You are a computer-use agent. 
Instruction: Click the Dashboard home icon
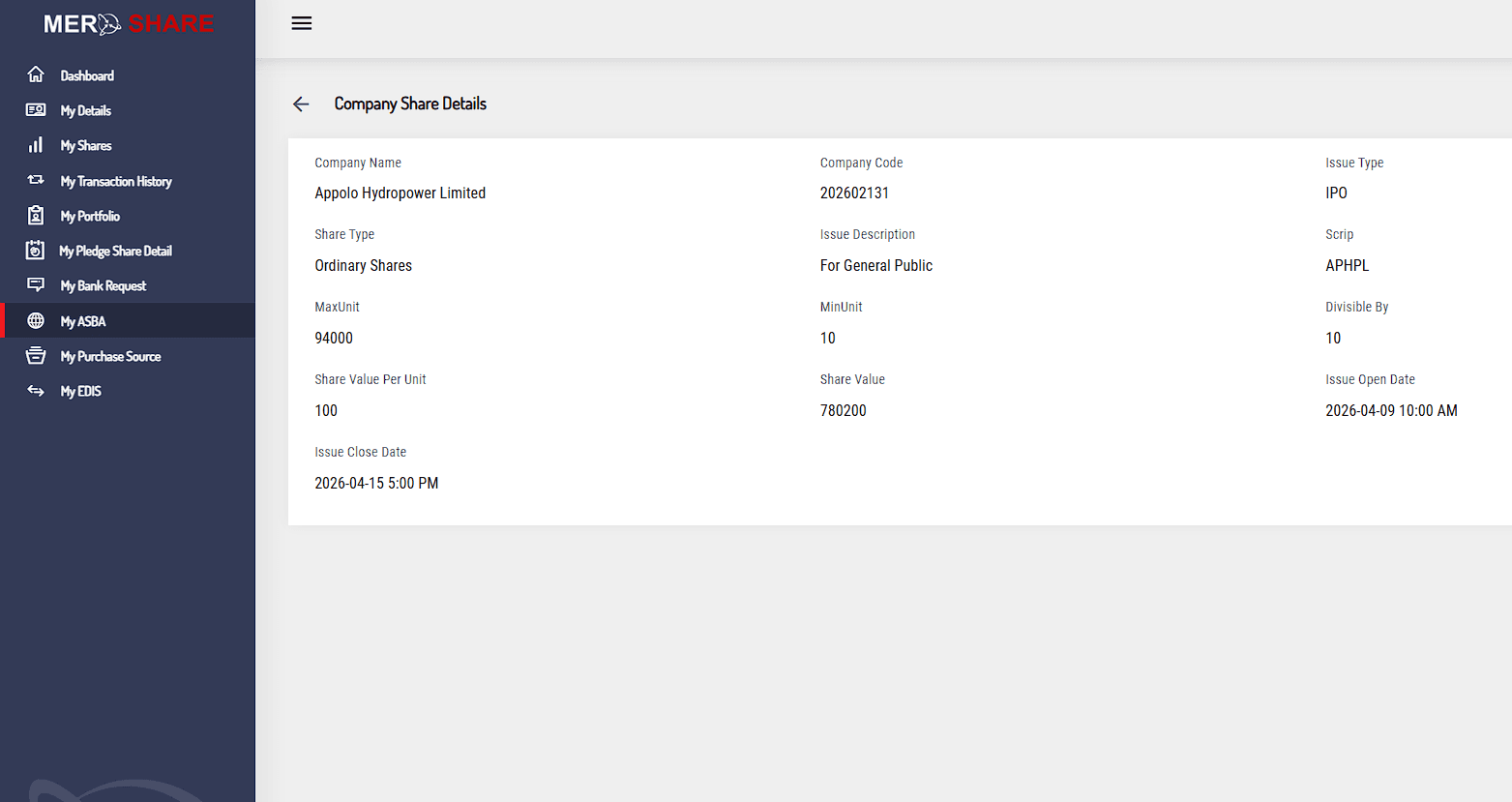(36, 74)
